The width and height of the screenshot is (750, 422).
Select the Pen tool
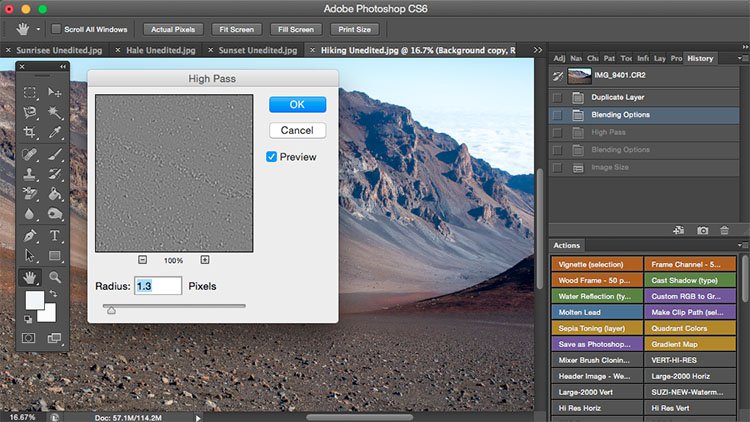click(x=30, y=236)
